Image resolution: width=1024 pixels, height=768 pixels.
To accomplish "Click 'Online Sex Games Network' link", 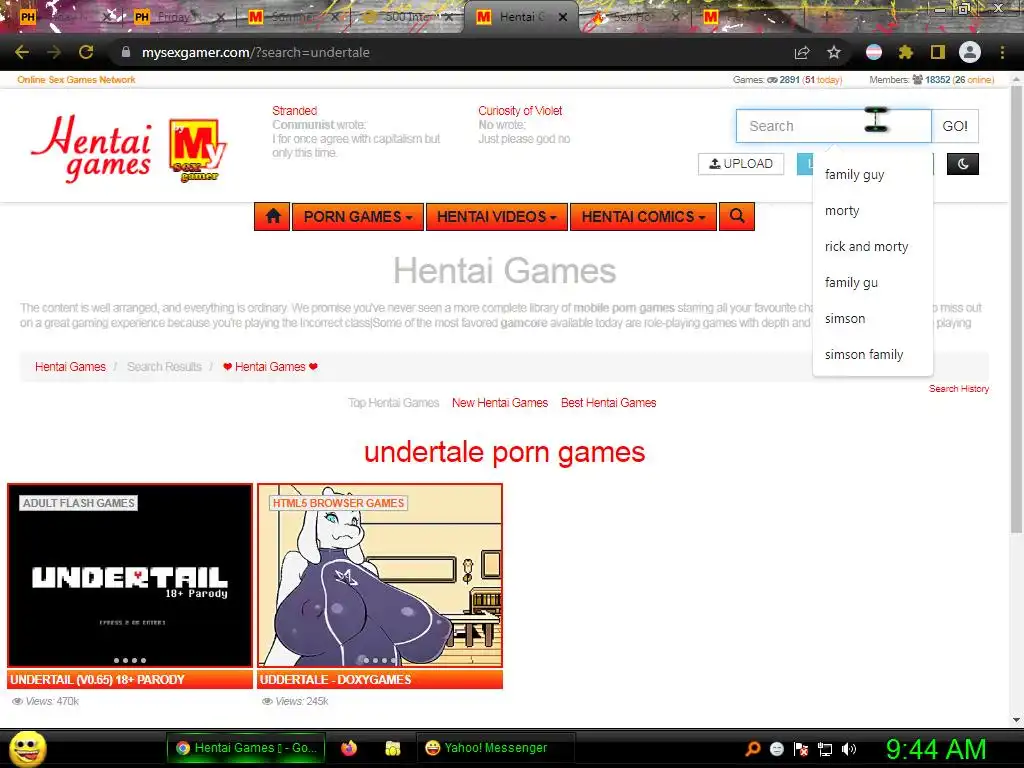I will pos(76,80).
